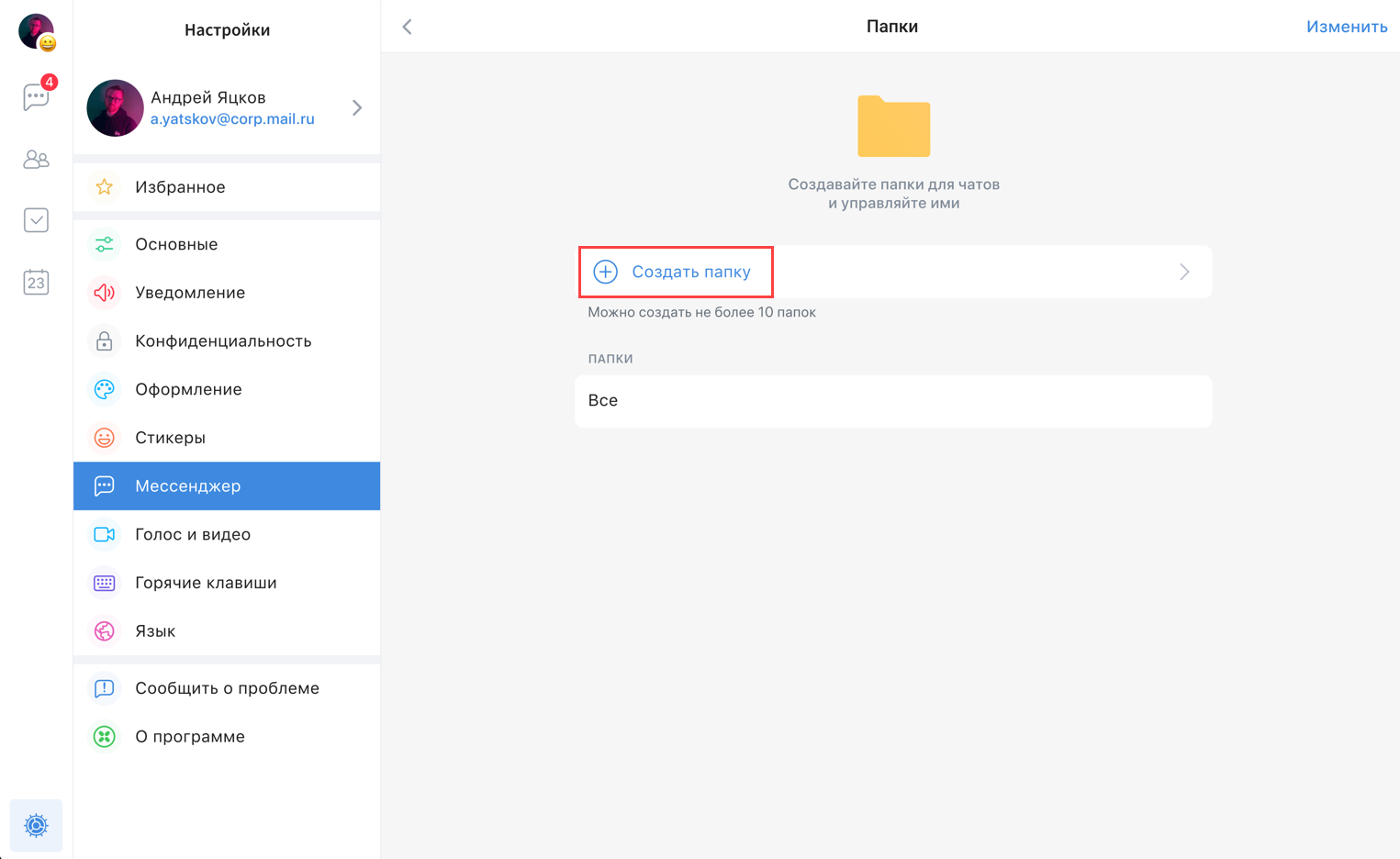Go to Голос и видео settings
The image size is (1400, 859).
(193, 534)
